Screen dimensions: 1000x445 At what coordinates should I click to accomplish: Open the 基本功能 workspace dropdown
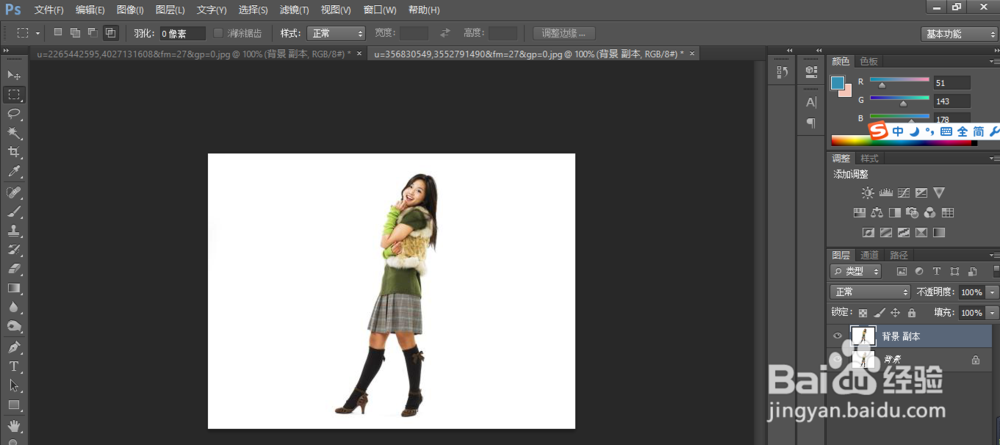[x=959, y=34]
